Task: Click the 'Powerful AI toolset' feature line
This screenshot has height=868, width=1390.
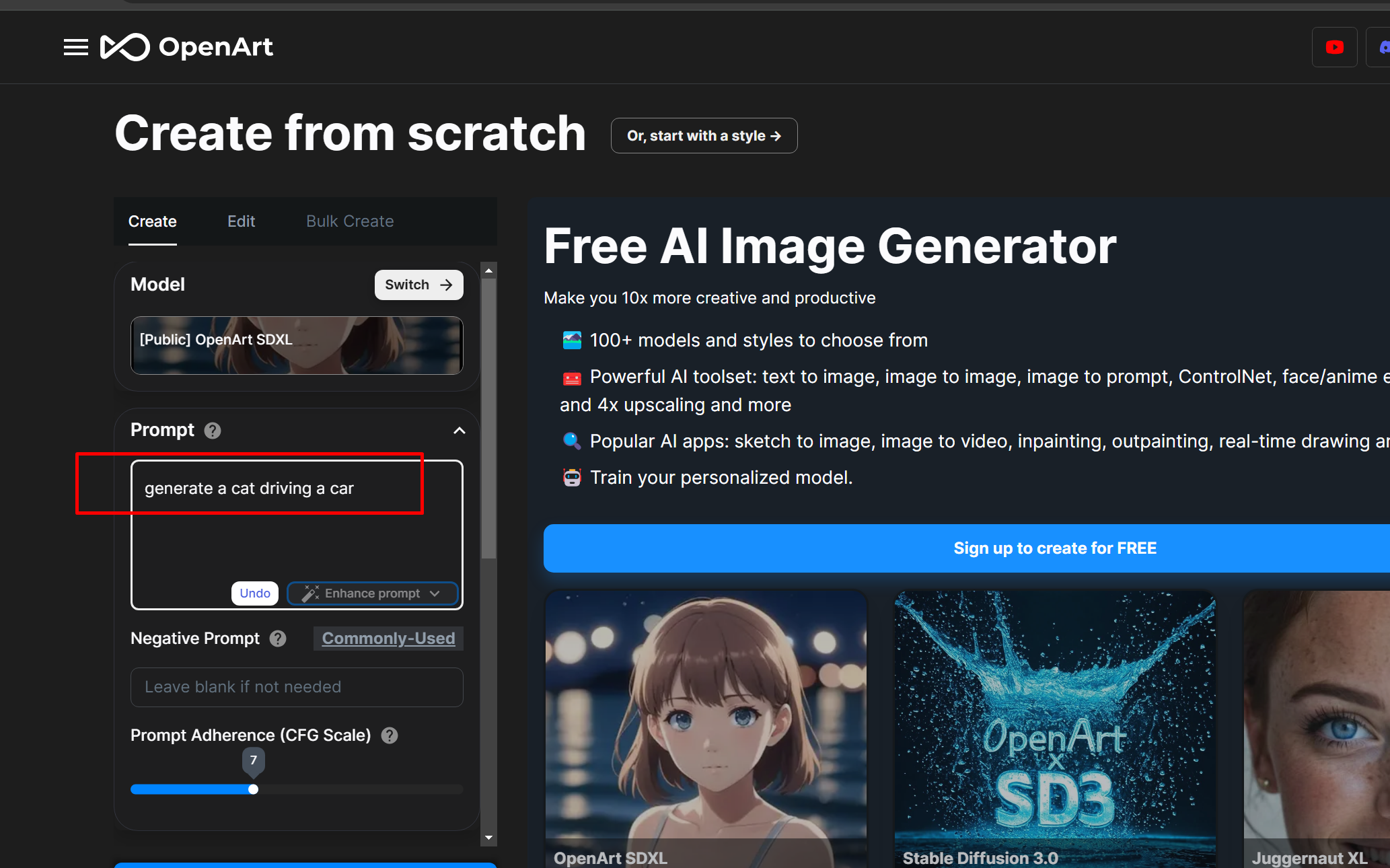Action: [975, 390]
